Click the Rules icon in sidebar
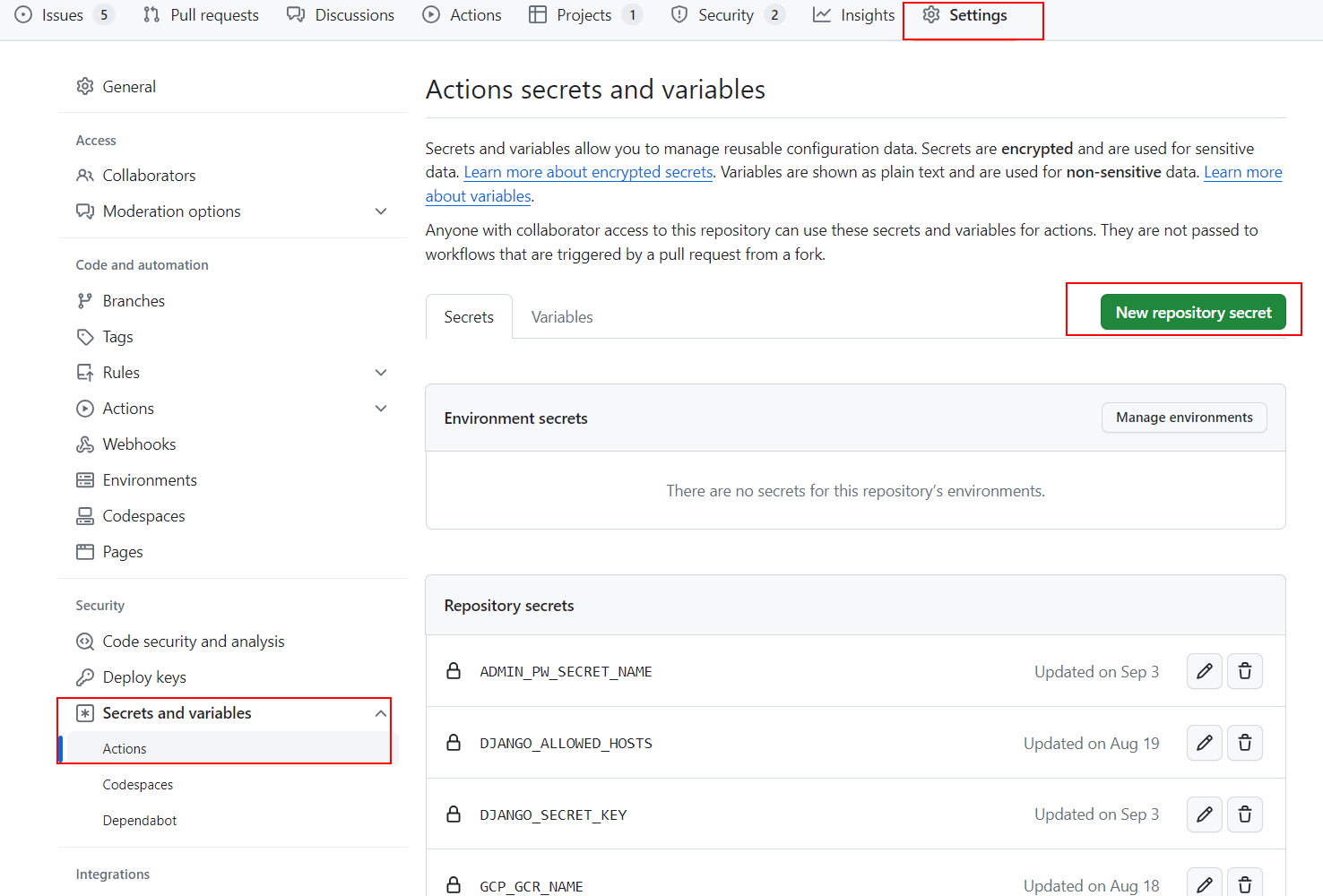Screen dimensions: 1323x896 [x=85, y=373]
